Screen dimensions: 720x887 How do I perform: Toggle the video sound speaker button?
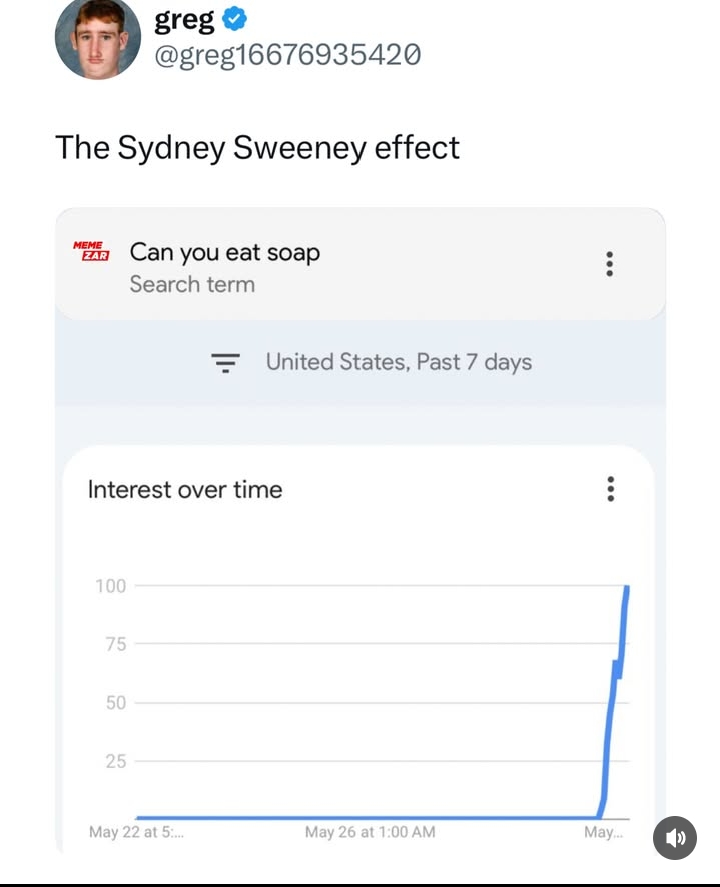coord(675,838)
